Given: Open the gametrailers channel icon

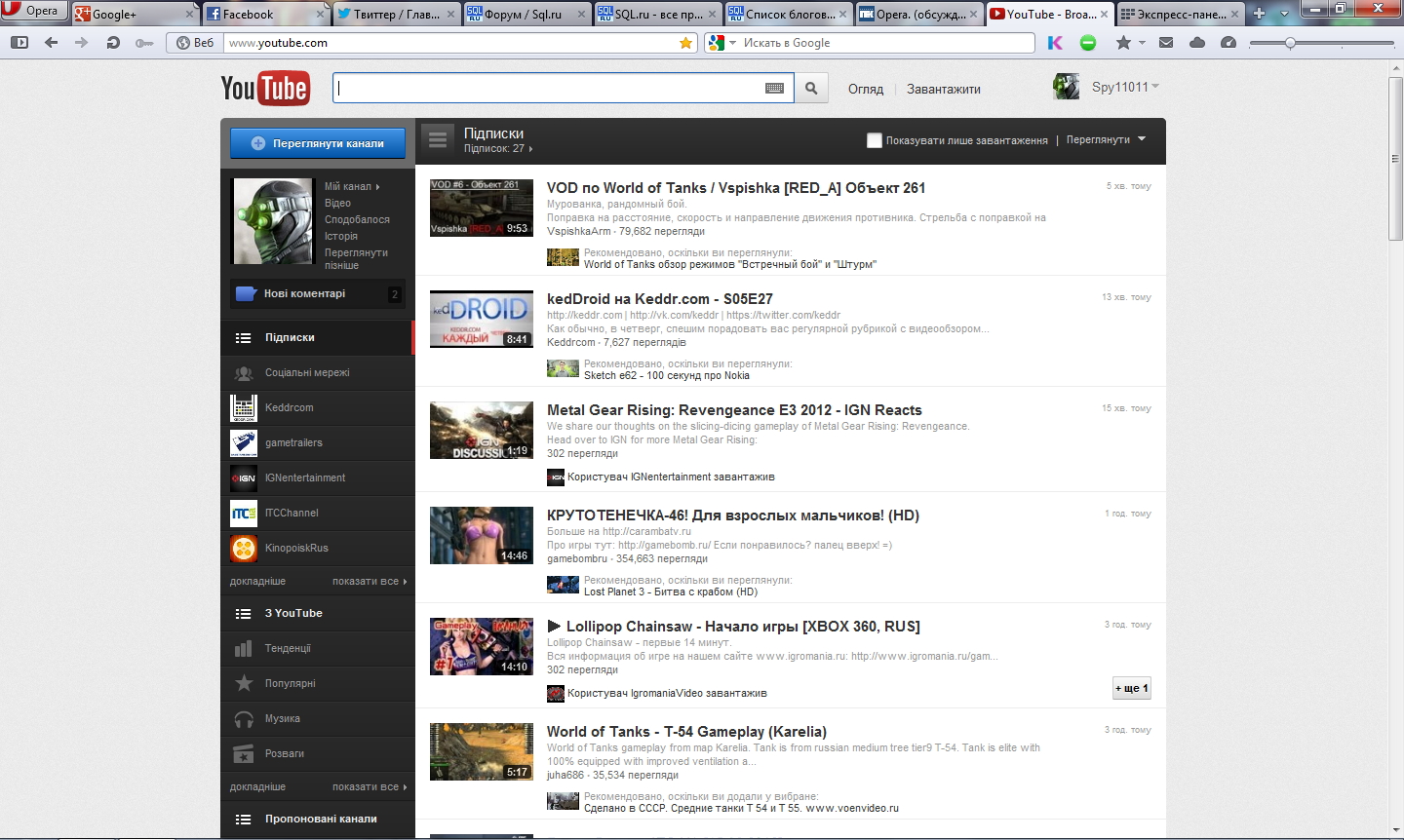Looking at the screenshot, I should [x=244, y=442].
